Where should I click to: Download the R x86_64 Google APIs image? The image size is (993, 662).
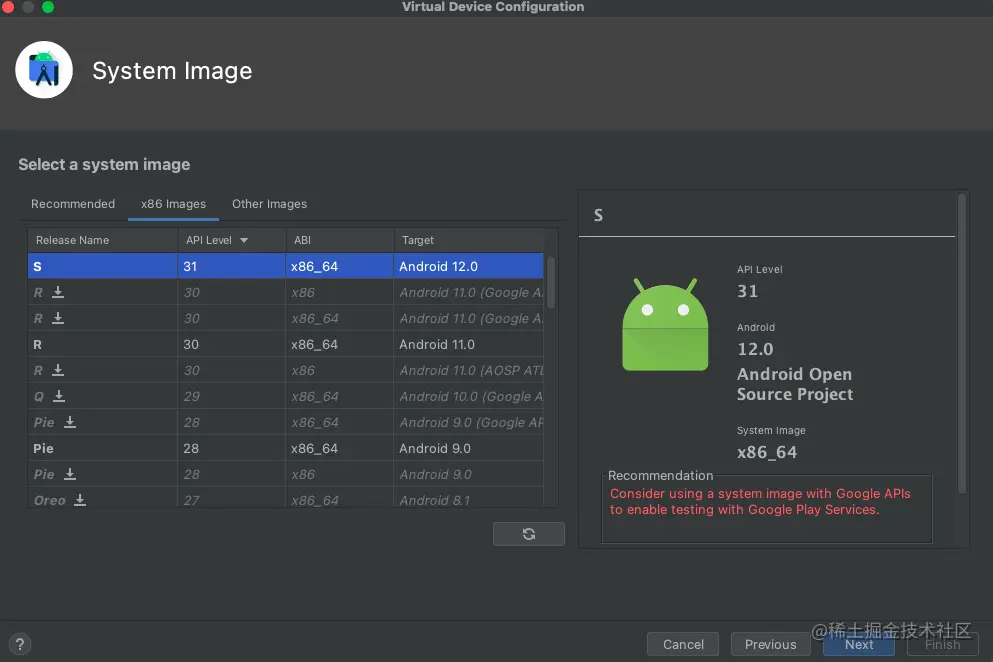coord(58,318)
